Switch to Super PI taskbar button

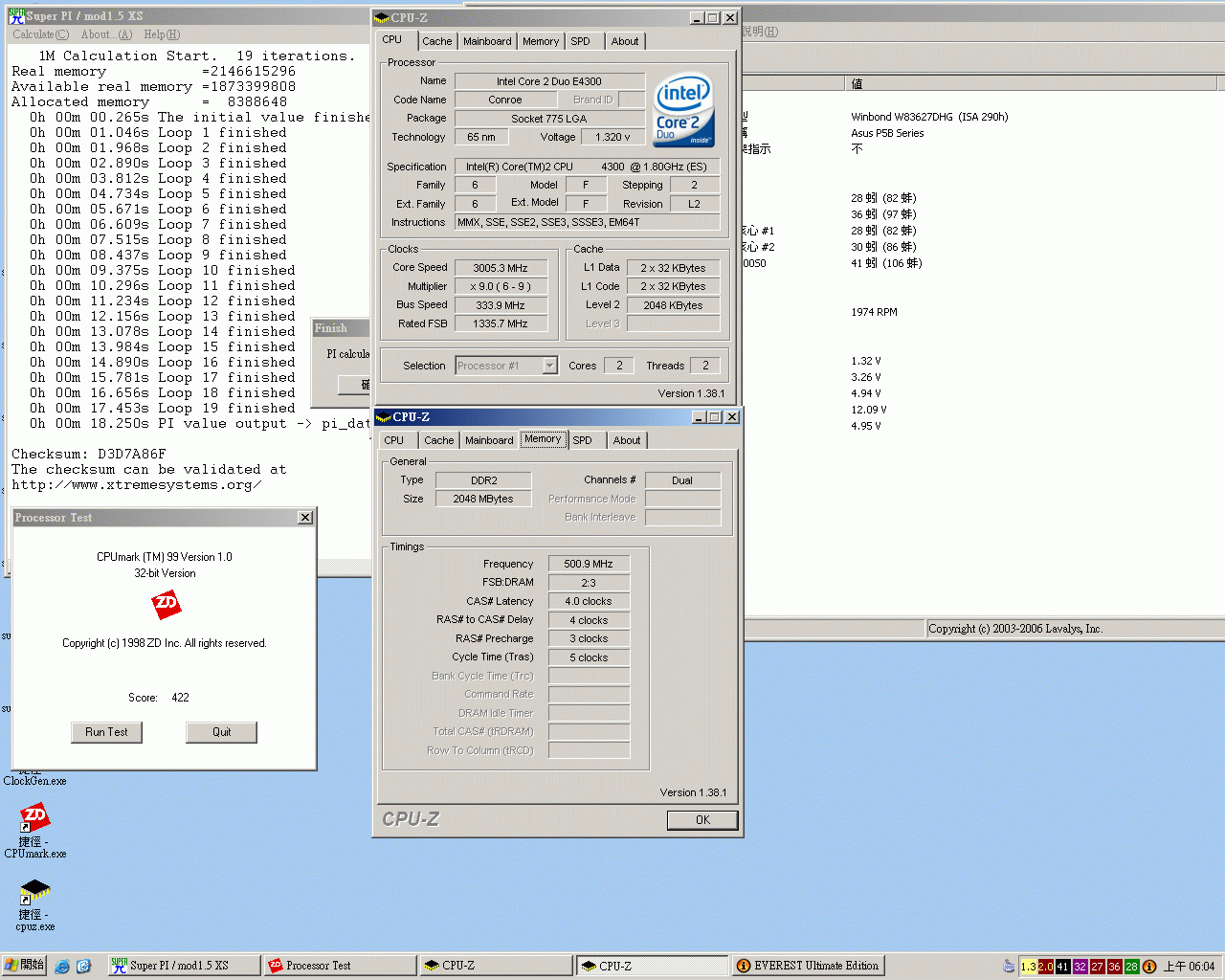click(x=182, y=966)
